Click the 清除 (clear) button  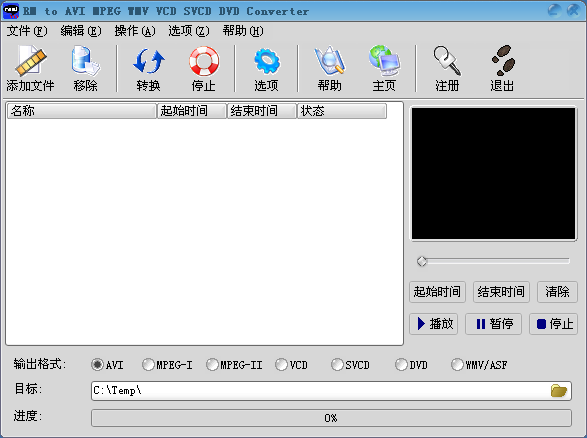click(x=557, y=292)
